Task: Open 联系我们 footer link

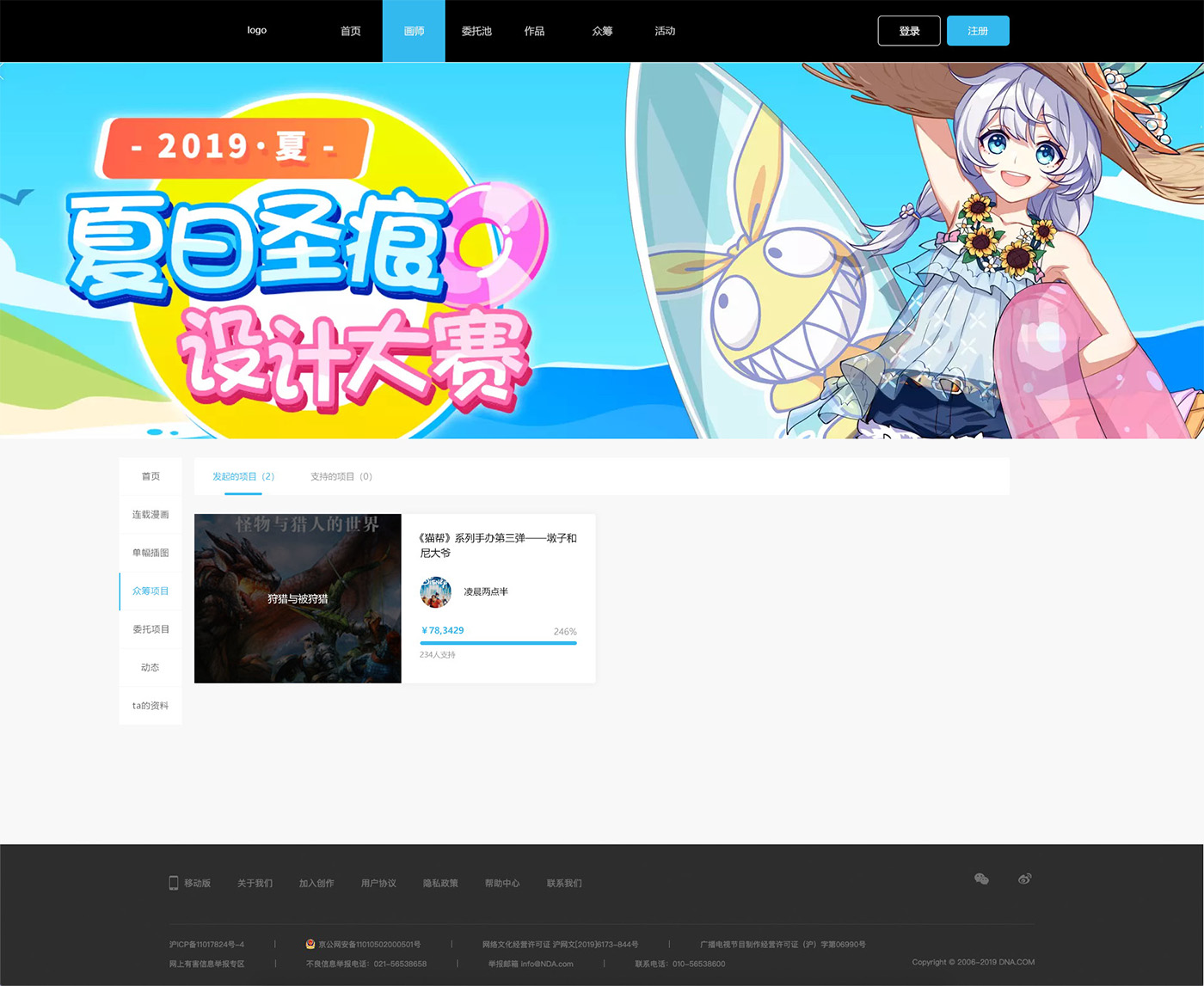Action: tap(564, 883)
